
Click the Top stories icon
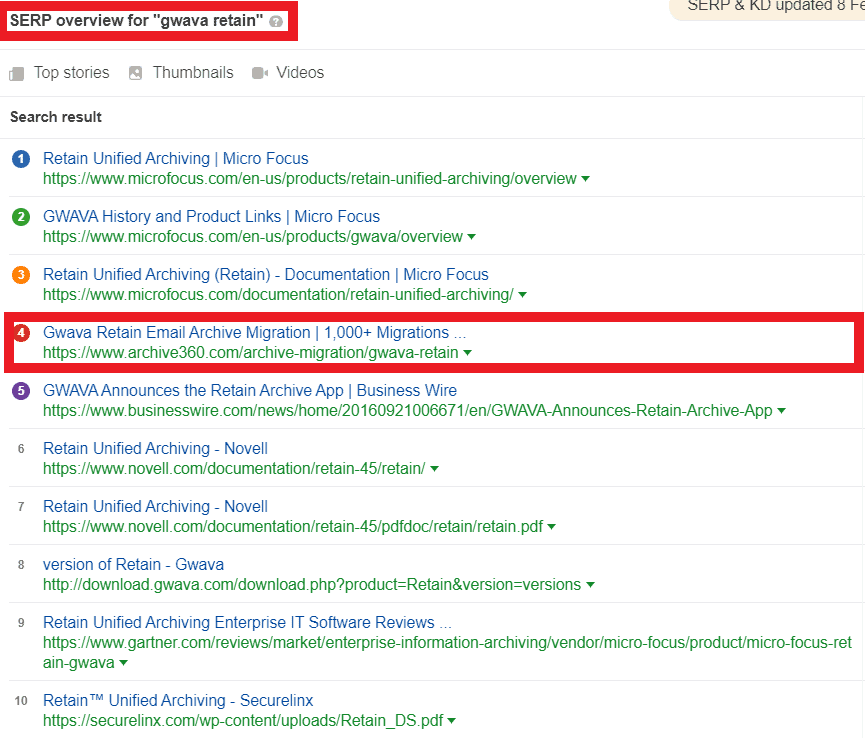coord(17,73)
